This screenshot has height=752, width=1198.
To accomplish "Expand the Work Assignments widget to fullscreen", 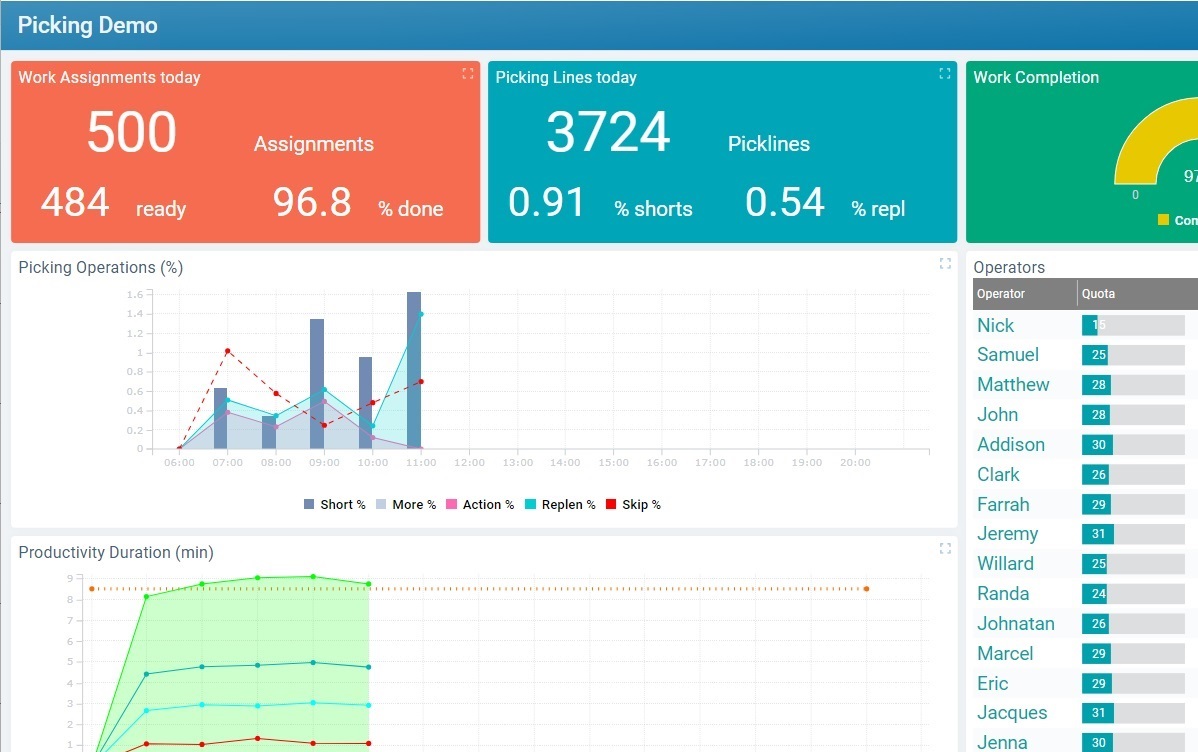I will (467, 73).
